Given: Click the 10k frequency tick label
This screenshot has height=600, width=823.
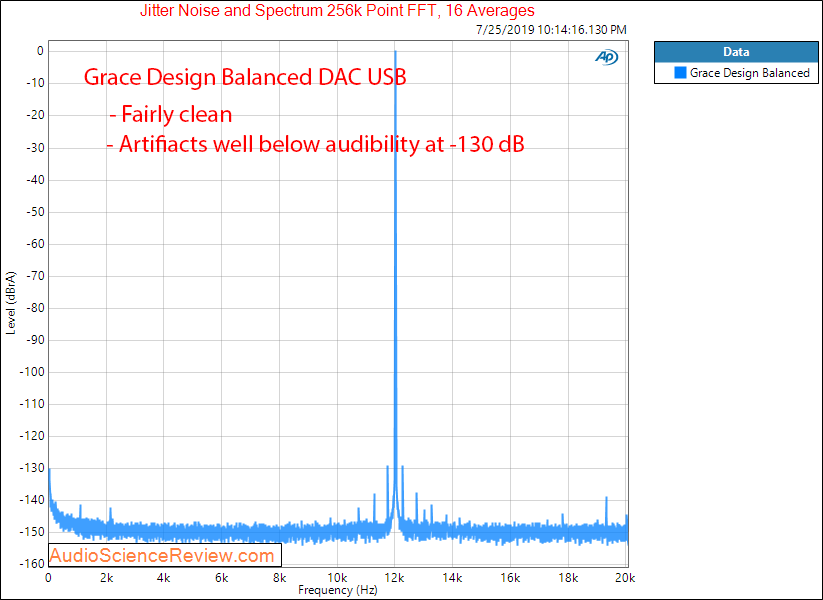Looking at the screenshot, I should click(x=337, y=578).
